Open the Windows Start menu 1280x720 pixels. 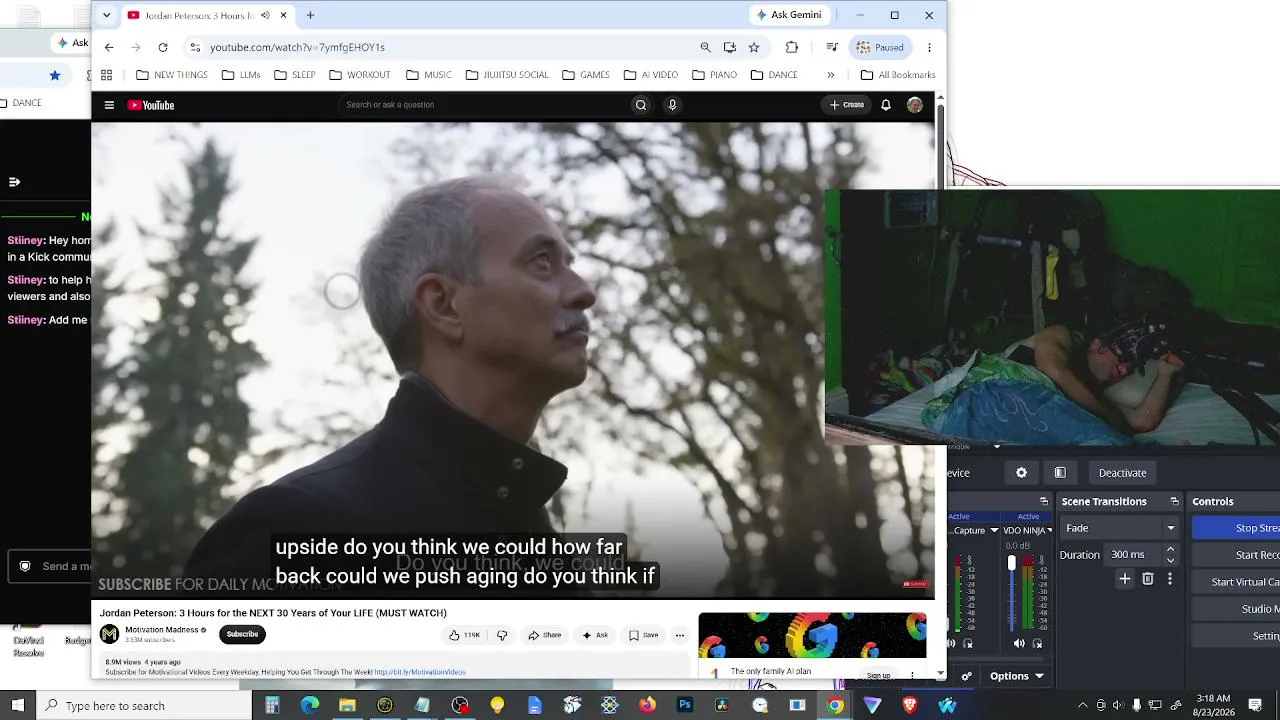(18, 706)
